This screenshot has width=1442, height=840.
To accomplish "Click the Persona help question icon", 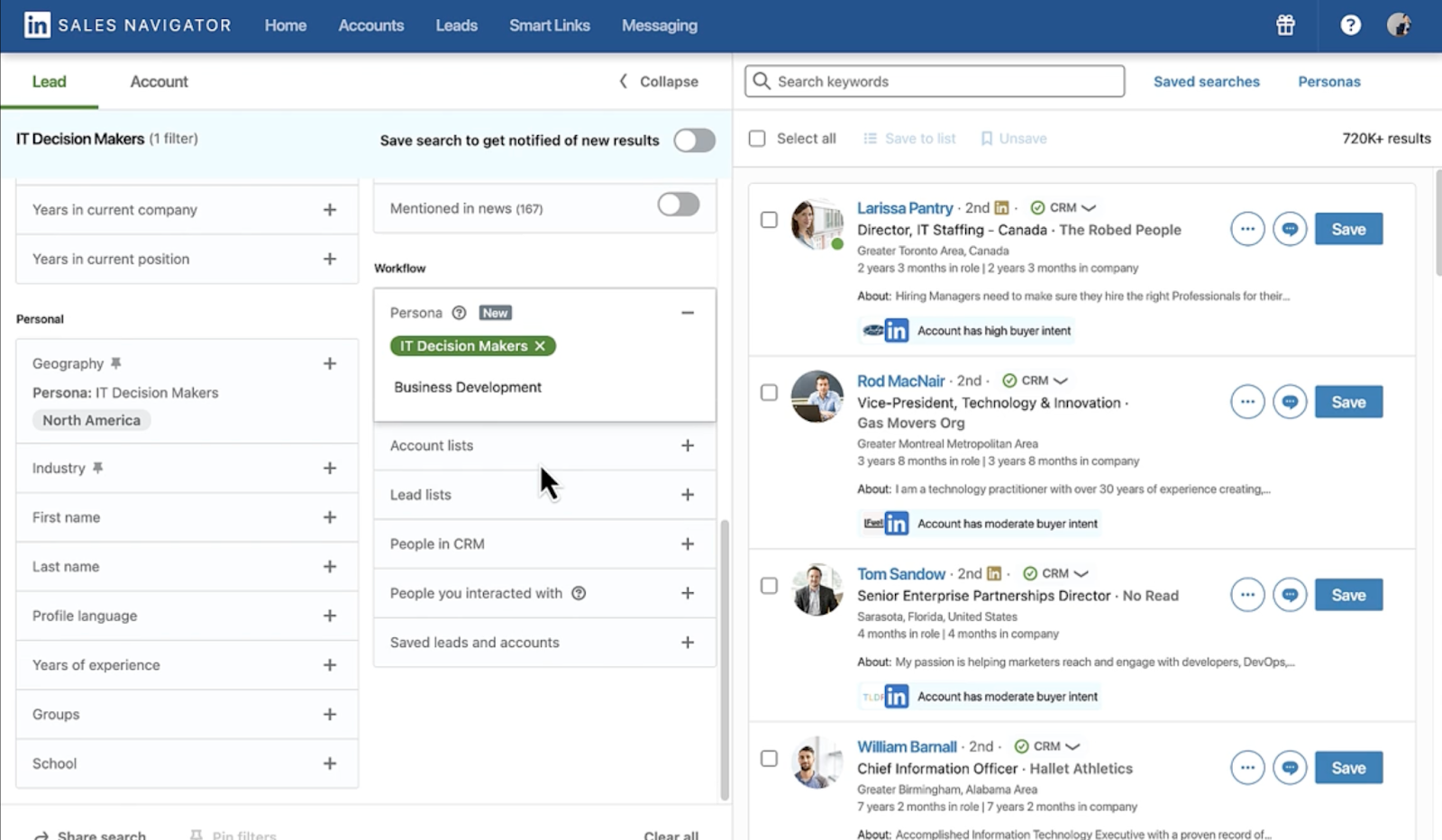I will [x=459, y=313].
